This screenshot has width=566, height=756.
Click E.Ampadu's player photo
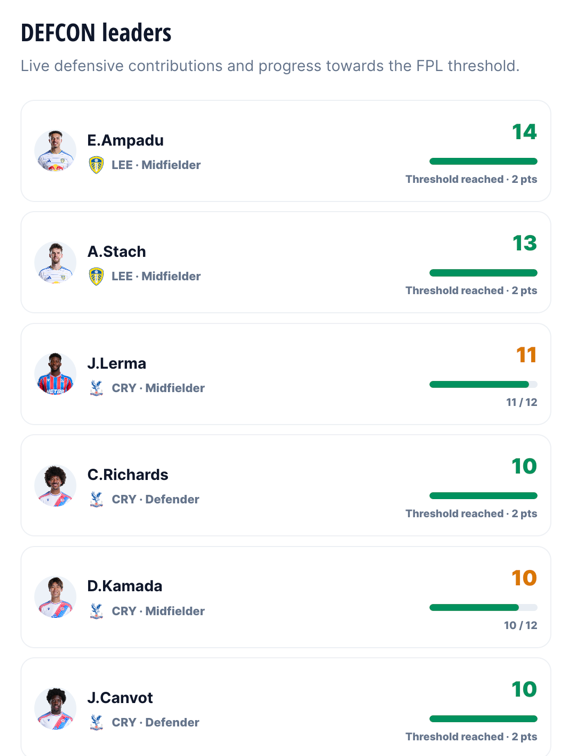pos(55,151)
